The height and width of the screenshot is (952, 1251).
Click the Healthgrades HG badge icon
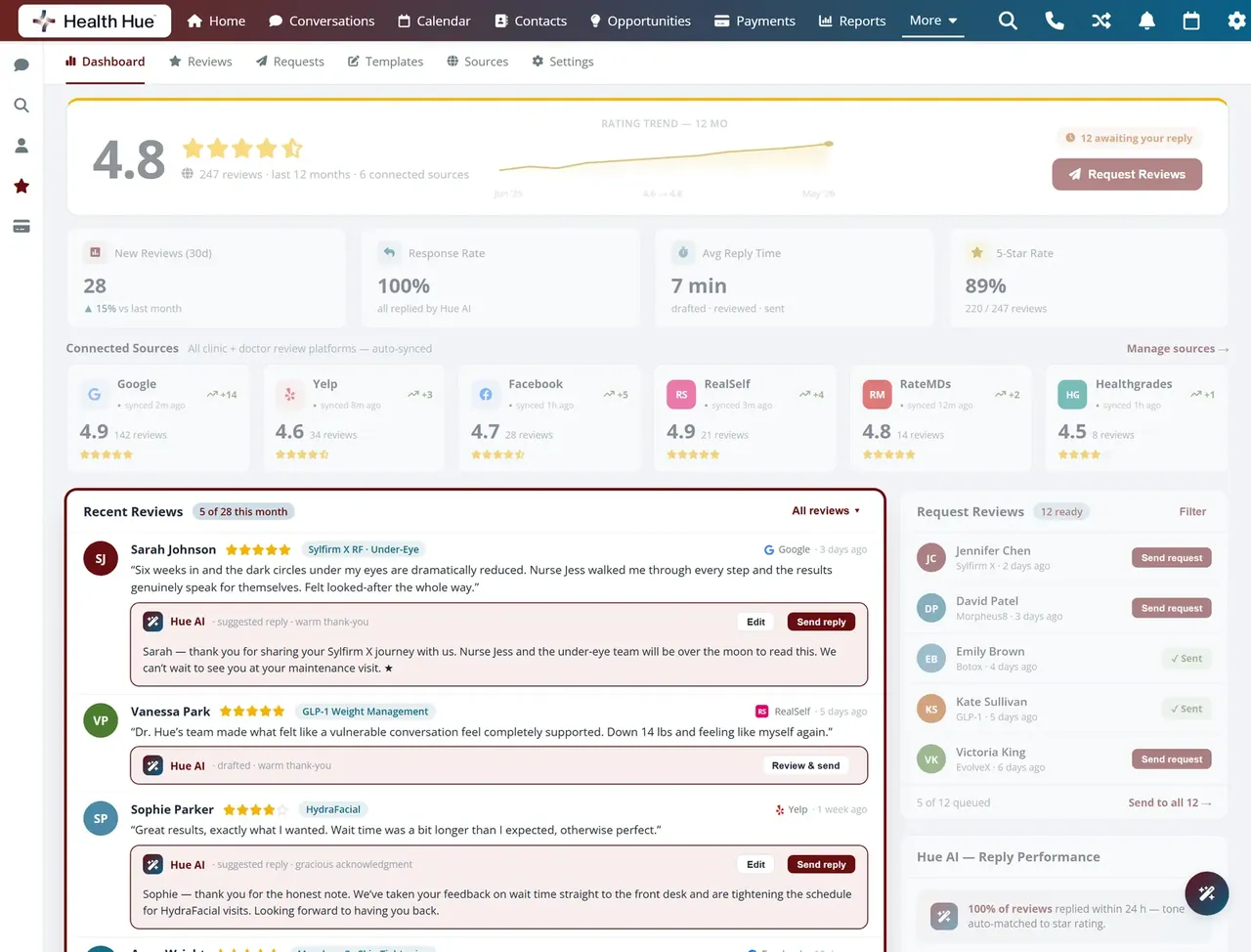(x=1072, y=394)
